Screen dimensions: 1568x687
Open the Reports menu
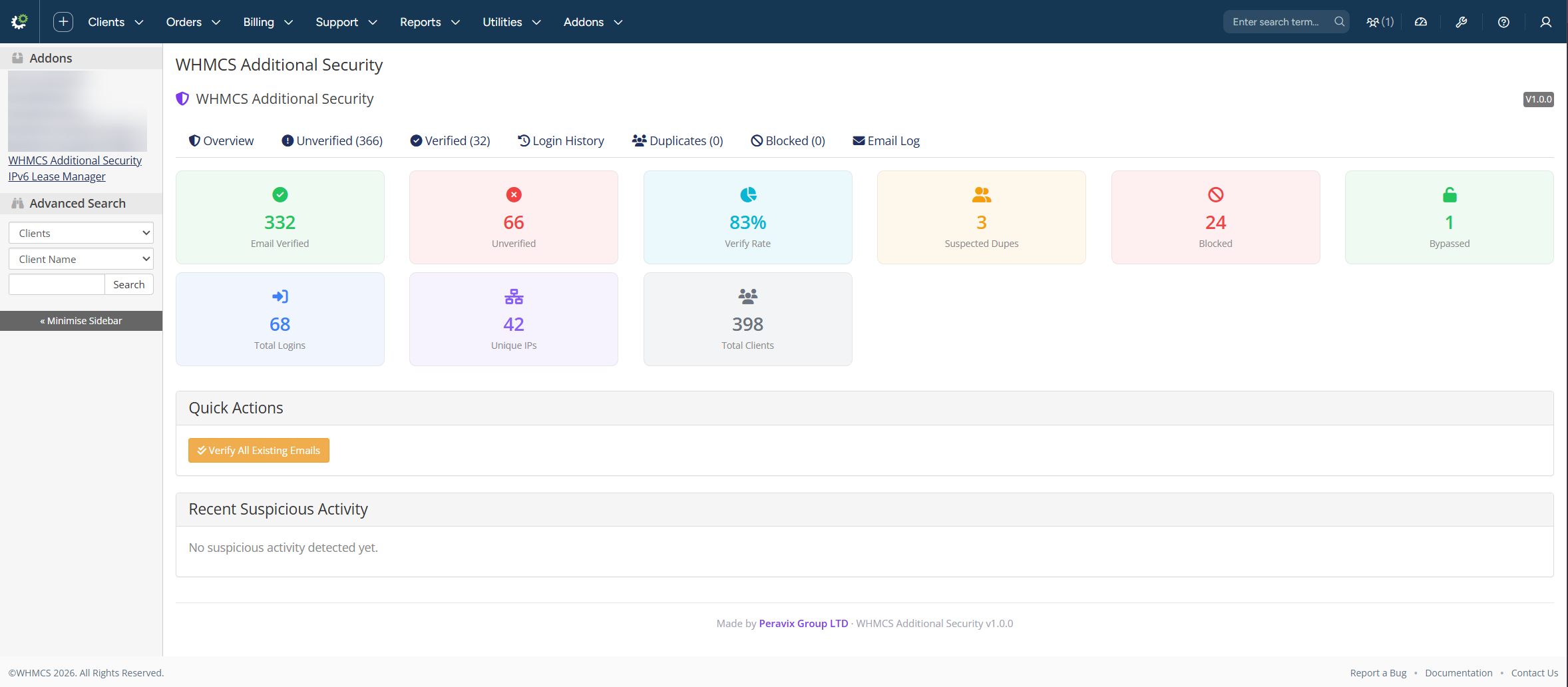coord(420,22)
